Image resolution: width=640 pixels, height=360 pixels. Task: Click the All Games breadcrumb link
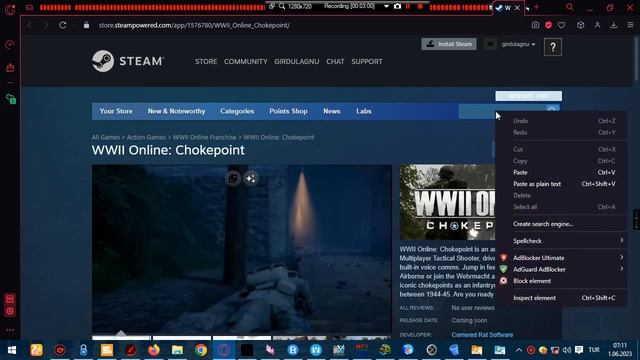click(x=106, y=138)
